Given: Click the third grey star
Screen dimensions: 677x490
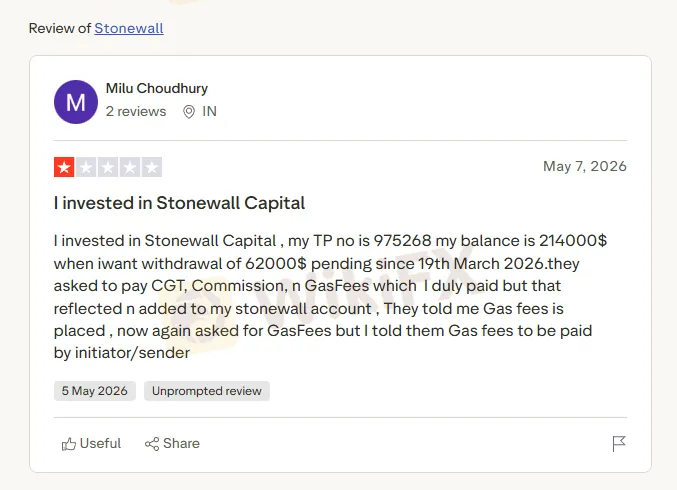Looking at the screenshot, I should (108, 167).
